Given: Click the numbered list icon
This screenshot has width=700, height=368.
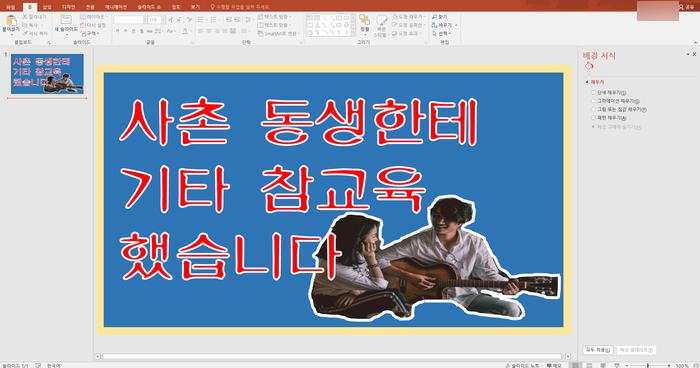Looking at the screenshot, I should [x=213, y=20].
